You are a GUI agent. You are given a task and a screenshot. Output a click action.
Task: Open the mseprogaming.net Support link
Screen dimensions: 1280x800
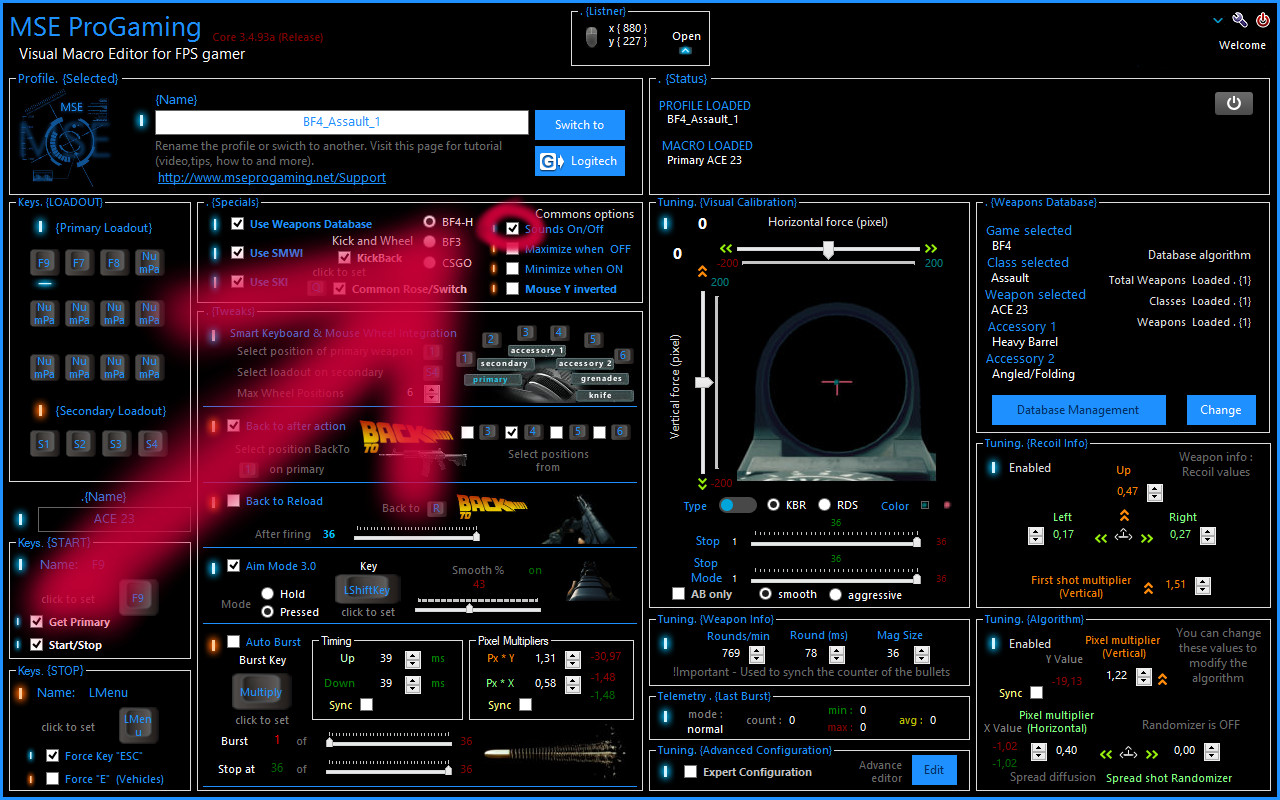pyautogui.click(x=272, y=177)
